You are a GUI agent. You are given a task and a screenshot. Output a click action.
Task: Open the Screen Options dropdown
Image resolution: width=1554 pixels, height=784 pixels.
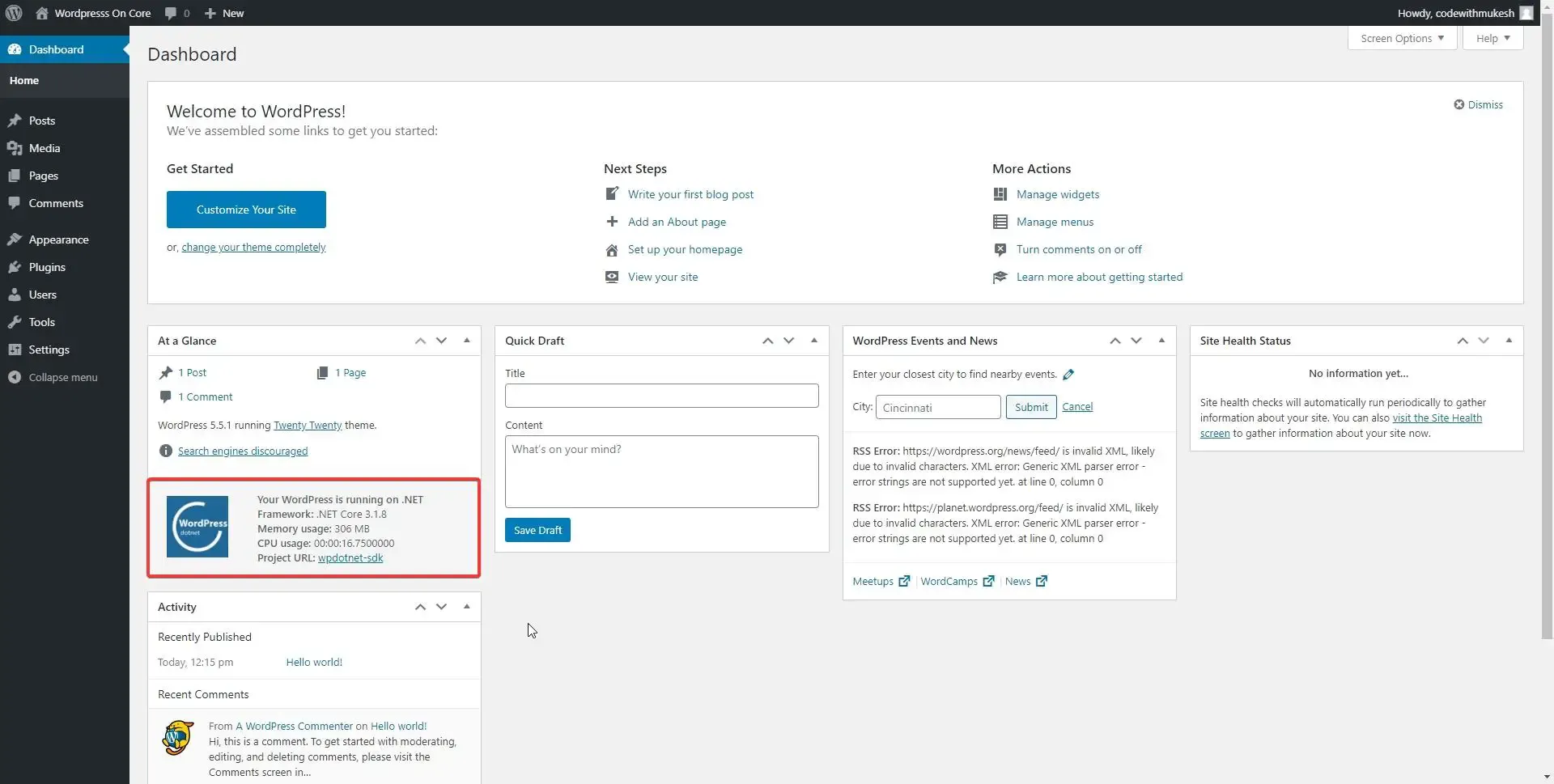(x=1401, y=38)
